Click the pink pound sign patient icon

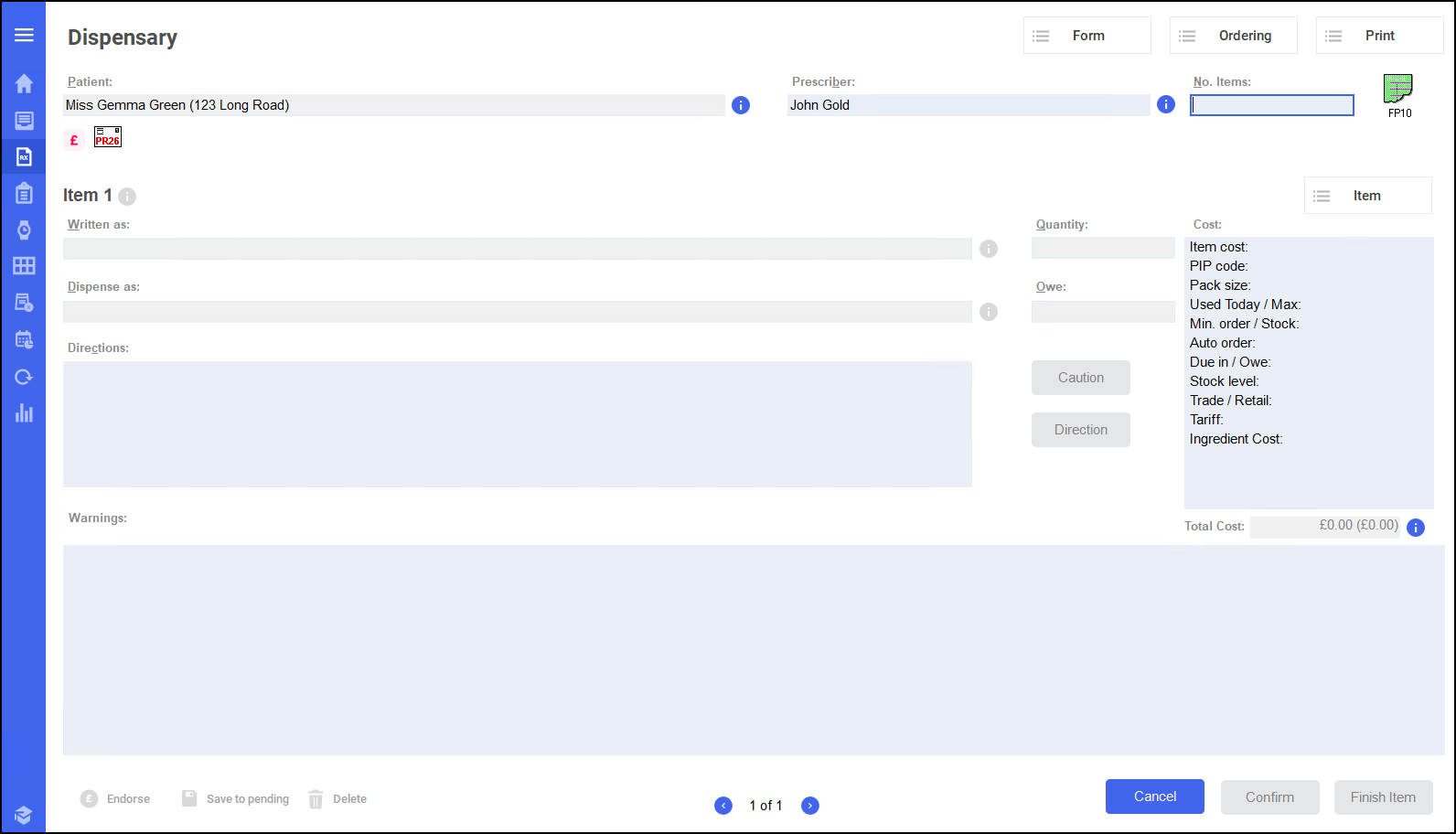click(74, 140)
